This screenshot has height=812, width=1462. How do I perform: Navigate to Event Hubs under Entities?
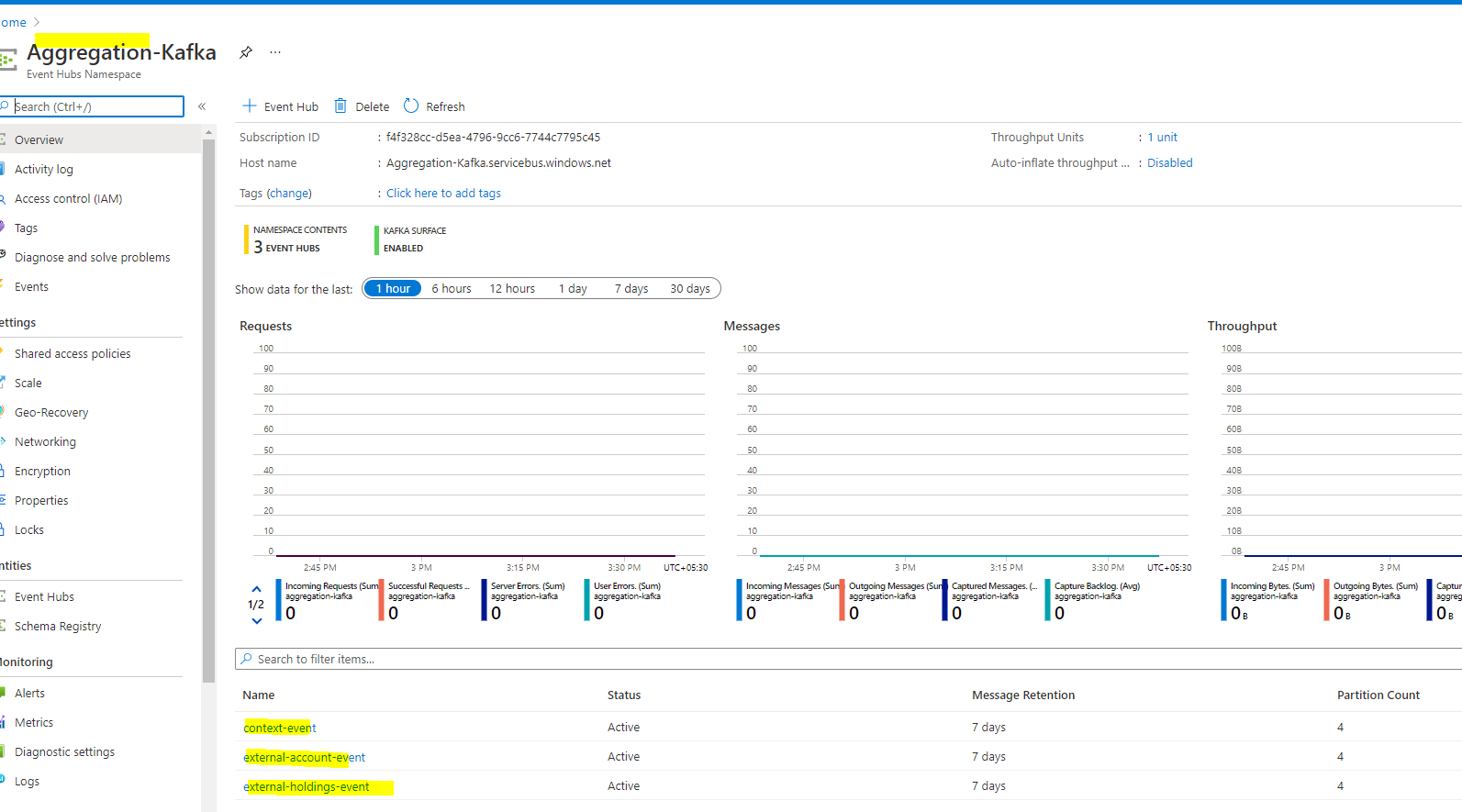coord(44,597)
